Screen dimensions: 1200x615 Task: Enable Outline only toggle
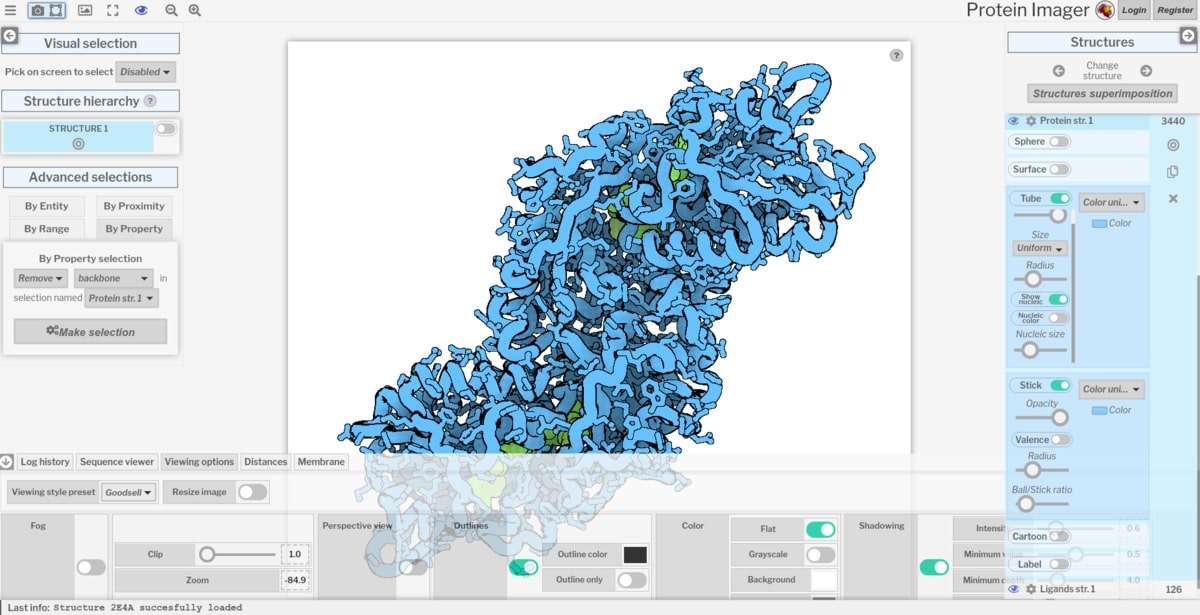tap(631, 580)
